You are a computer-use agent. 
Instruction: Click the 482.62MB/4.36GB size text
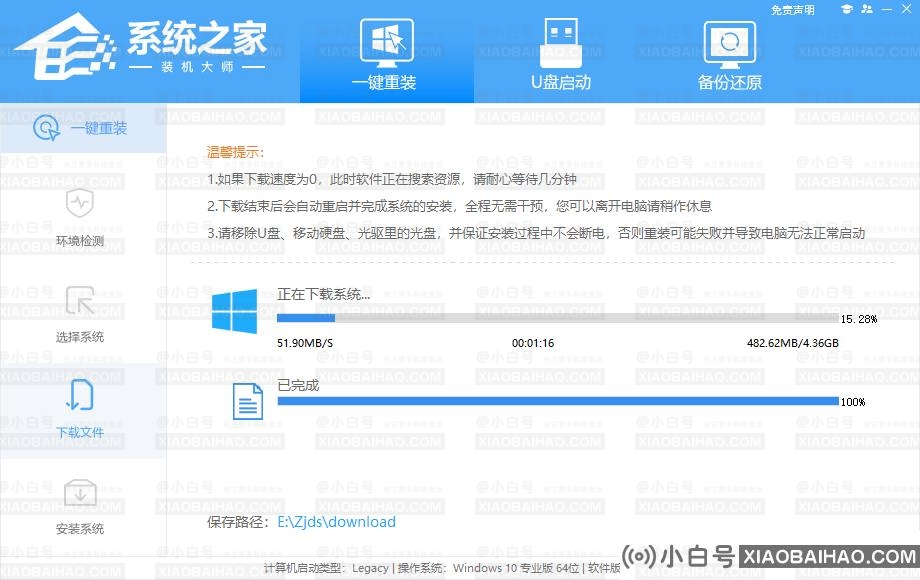(792, 343)
